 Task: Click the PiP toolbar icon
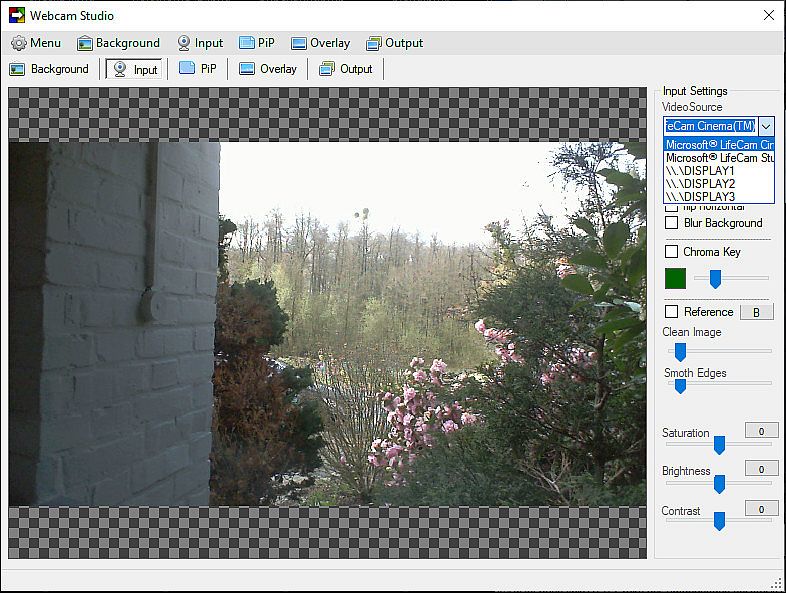coord(187,68)
